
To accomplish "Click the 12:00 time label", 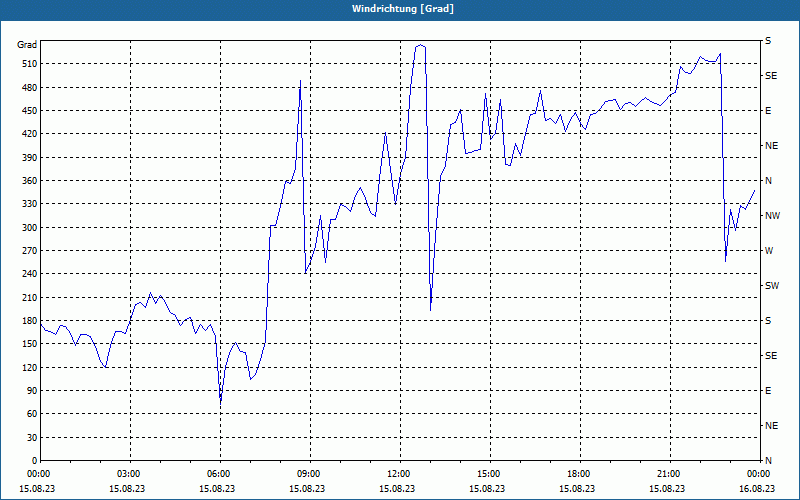I will (x=396, y=473).
